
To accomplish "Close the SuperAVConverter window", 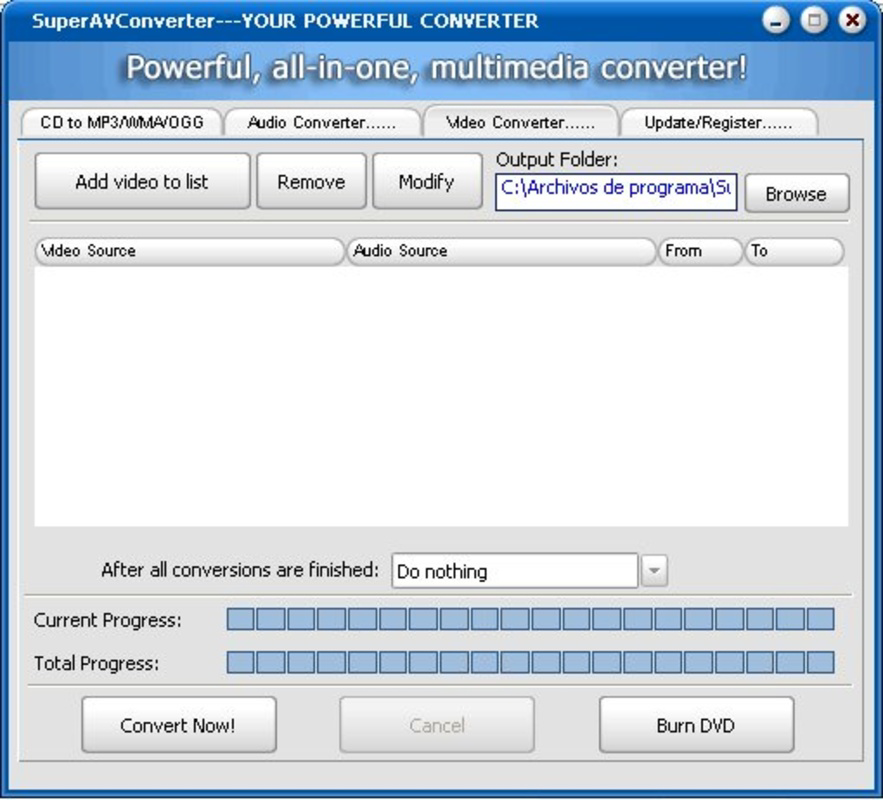I will tap(852, 21).
